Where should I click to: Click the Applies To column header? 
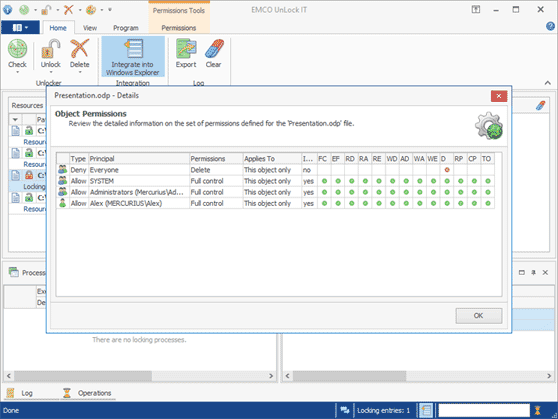tap(272, 158)
